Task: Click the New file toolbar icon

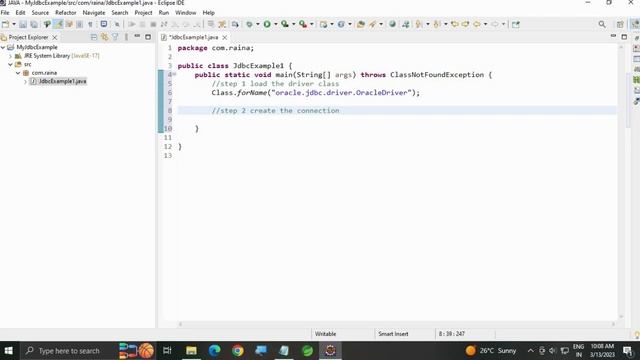Action: pyautogui.click(x=5, y=24)
